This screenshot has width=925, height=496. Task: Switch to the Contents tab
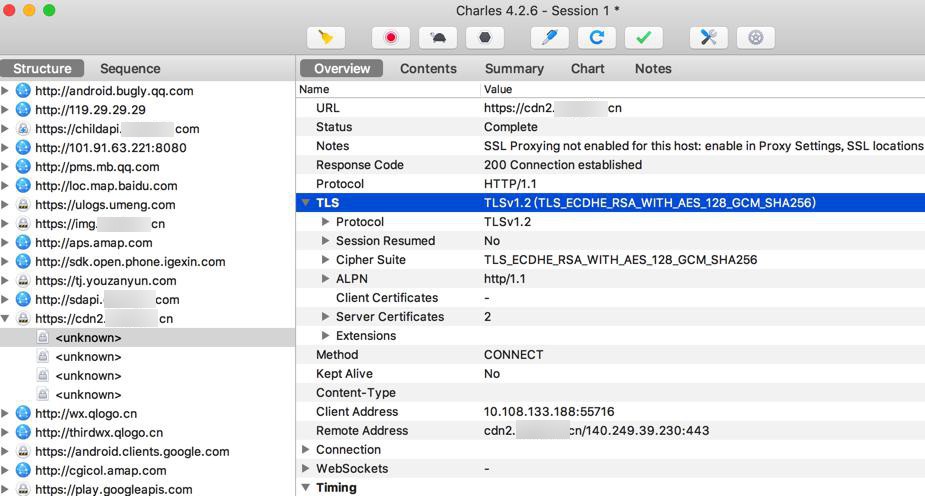pos(428,69)
